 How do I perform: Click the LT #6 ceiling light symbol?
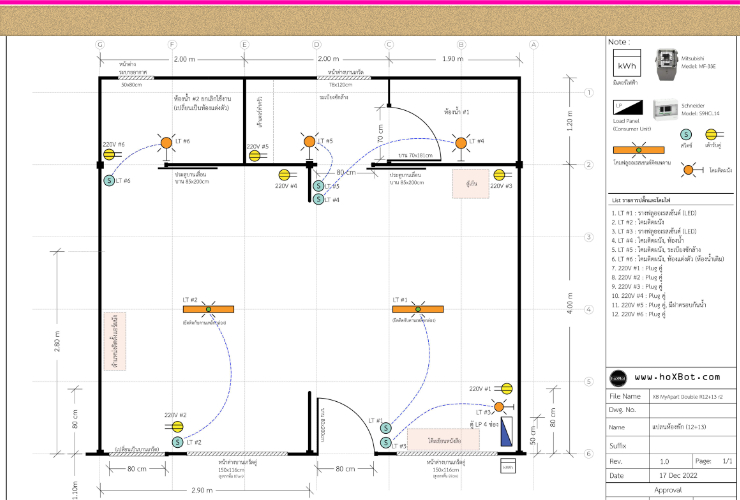pyautogui.click(x=167, y=143)
